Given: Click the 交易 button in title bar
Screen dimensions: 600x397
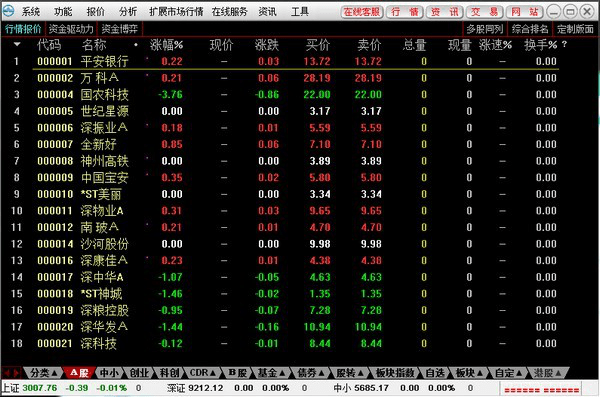Looking at the screenshot, I should (484, 12).
